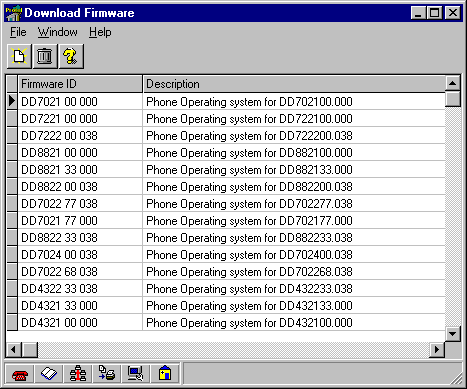Click Firmware ID cell DD7024 00 038
The height and width of the screenshot is (389, 467).
click(80, 254)
